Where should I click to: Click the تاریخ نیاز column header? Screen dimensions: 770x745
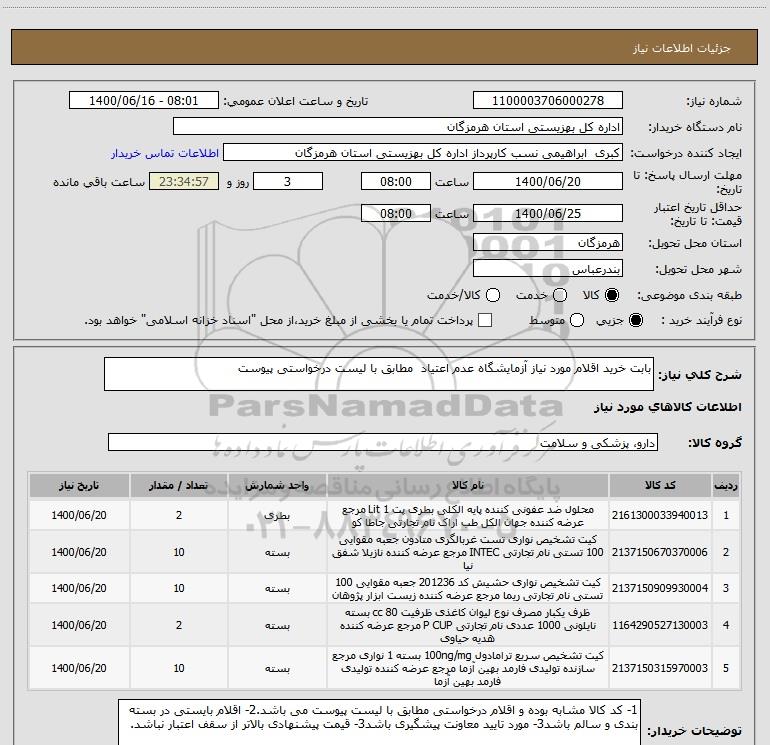79,486
